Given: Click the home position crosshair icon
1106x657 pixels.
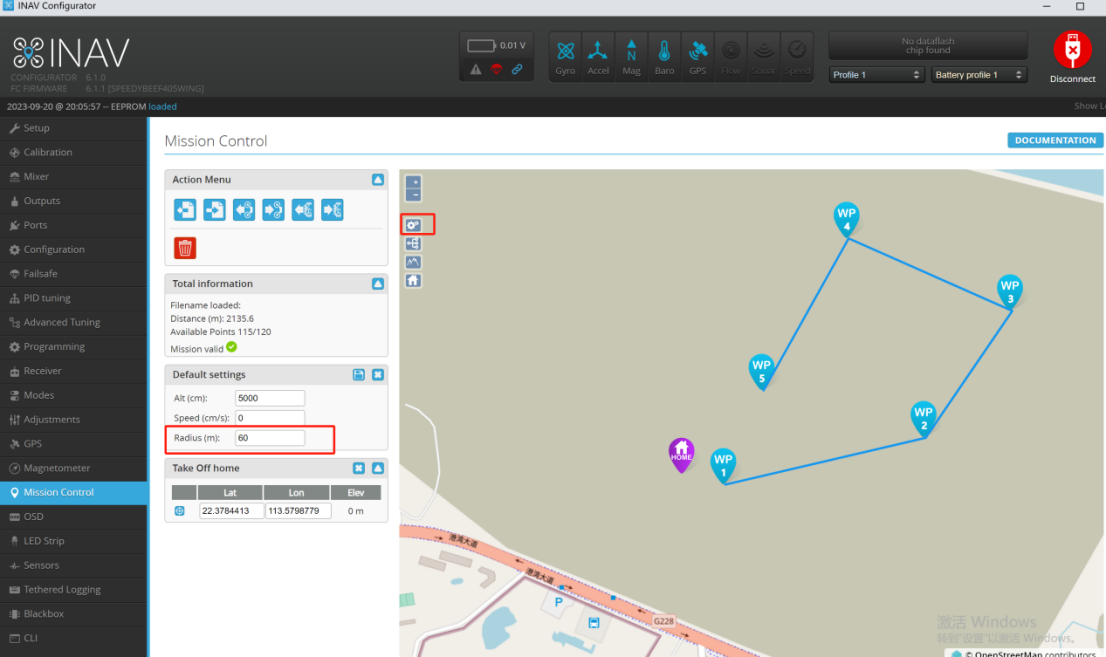Looking at the screenshot, I should [x=180, y=511].
